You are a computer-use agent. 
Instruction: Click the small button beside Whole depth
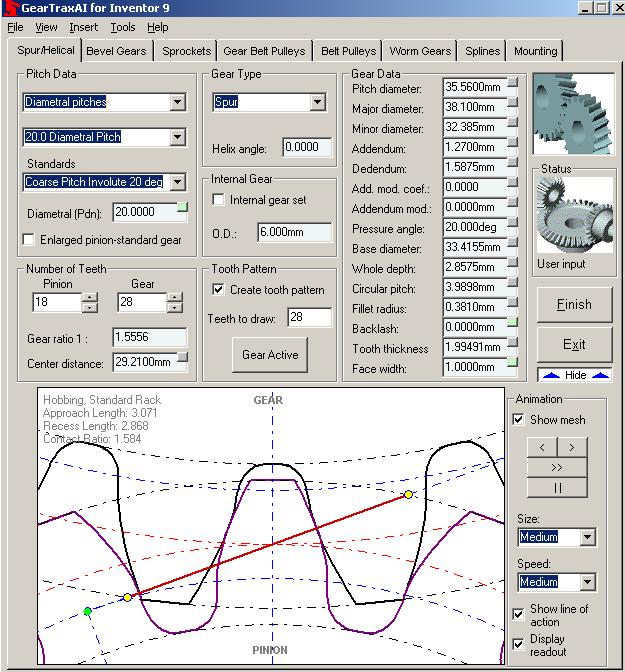pyautogui.click(x=512, y=262)
